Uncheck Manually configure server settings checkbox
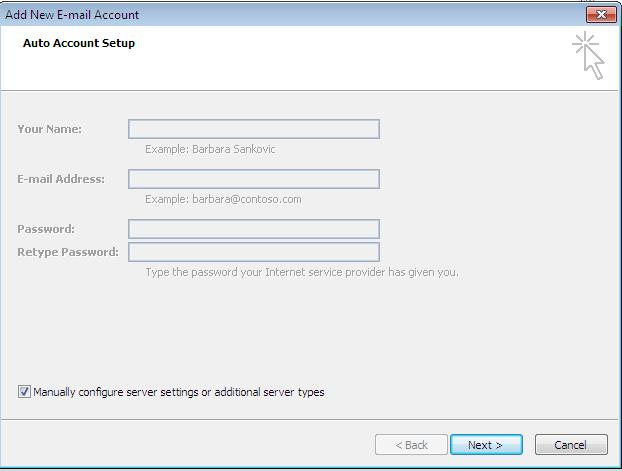The height and width of the screenshot is (471, 622). click(x=24, y=392)
